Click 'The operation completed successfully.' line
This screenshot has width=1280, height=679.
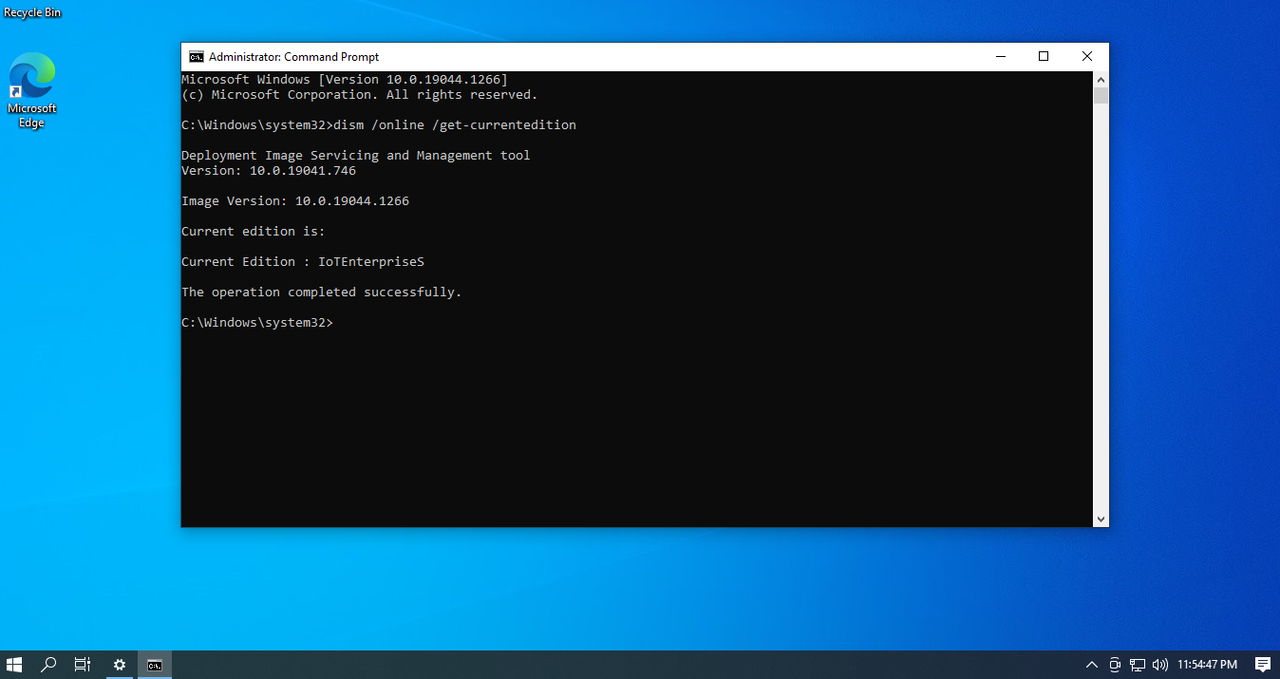click(x=321, y=292)
